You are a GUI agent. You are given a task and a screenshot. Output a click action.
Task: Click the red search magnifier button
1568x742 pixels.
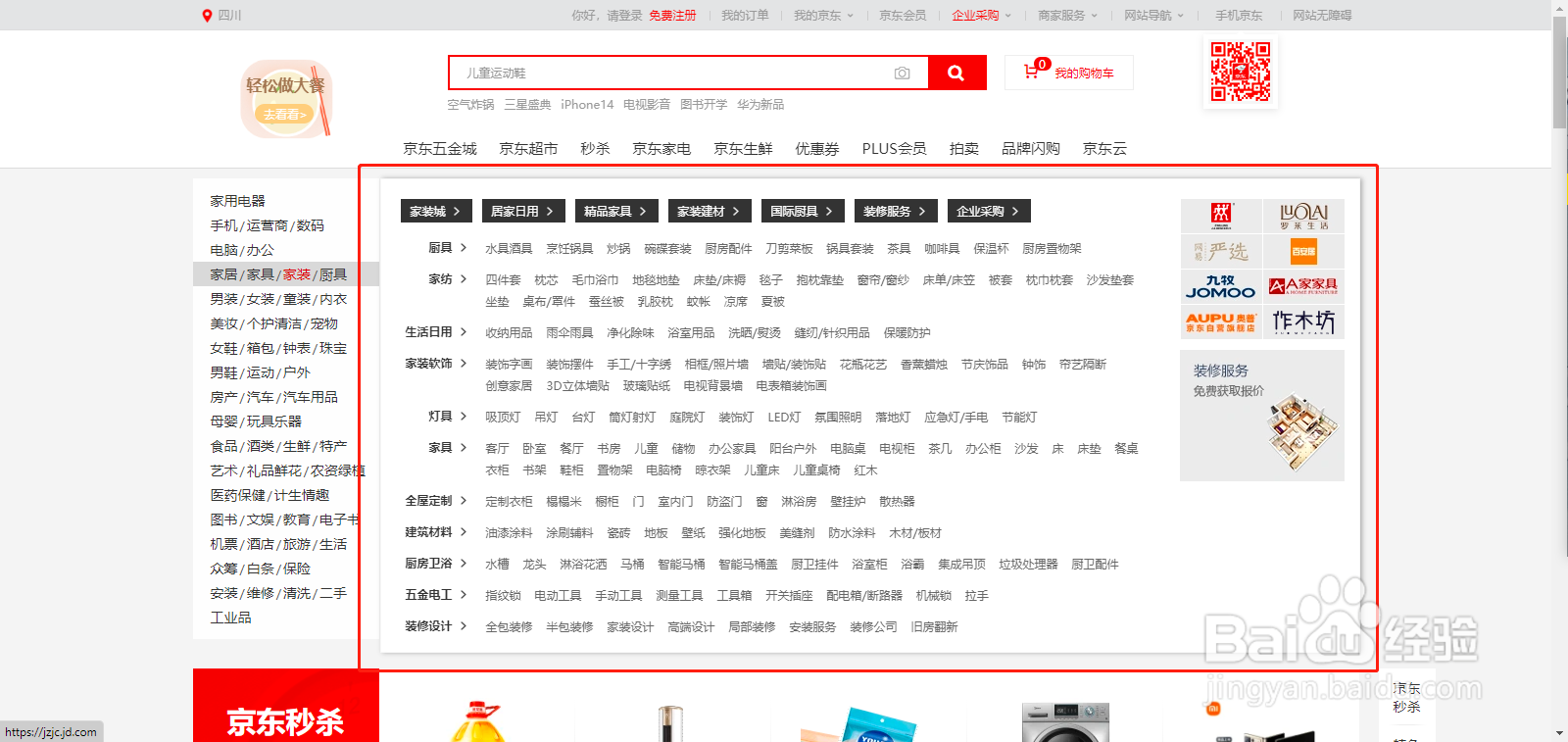pos(956,73)
